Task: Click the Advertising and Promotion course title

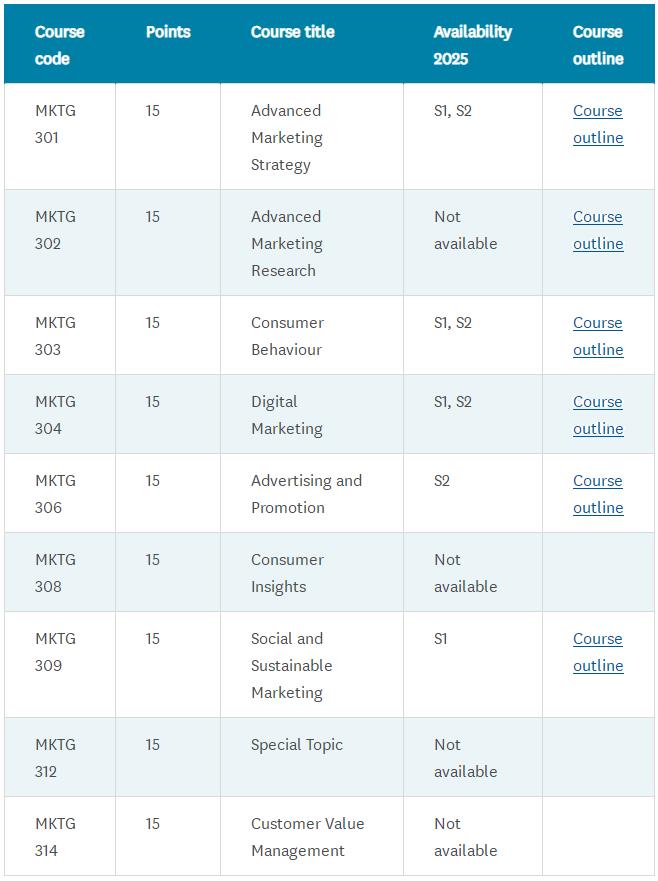Action: [x=305, y=494]
